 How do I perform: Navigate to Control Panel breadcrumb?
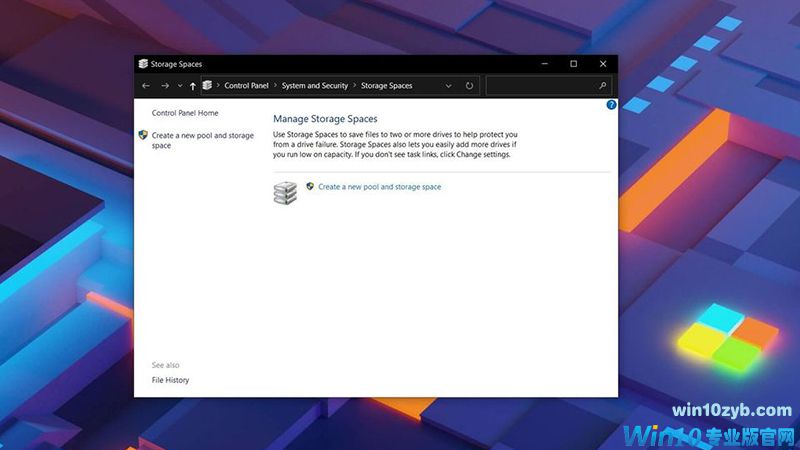pos(246,86)
